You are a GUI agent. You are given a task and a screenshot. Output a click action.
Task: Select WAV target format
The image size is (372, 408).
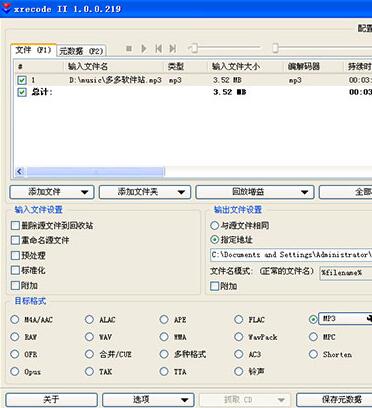pos(89,337)
